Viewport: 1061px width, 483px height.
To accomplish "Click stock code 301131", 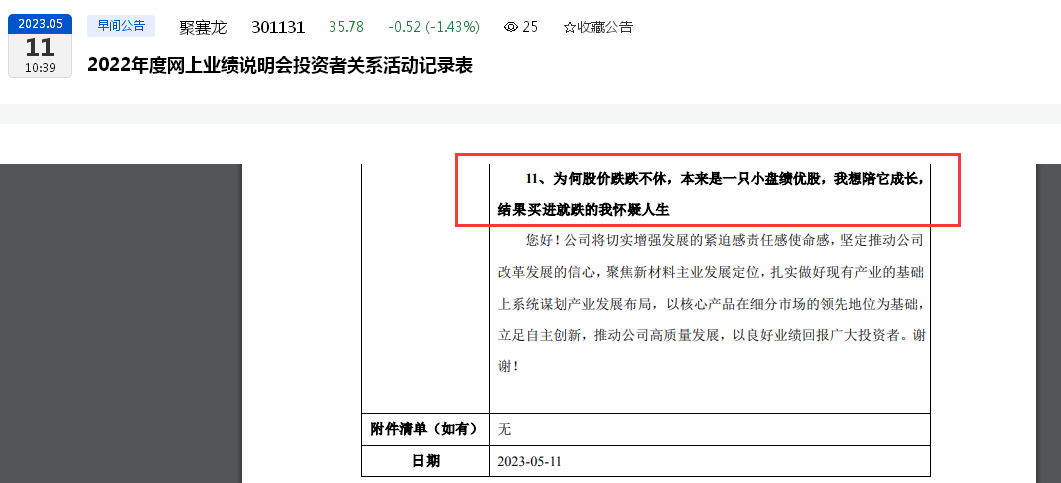I will [278, 27].
